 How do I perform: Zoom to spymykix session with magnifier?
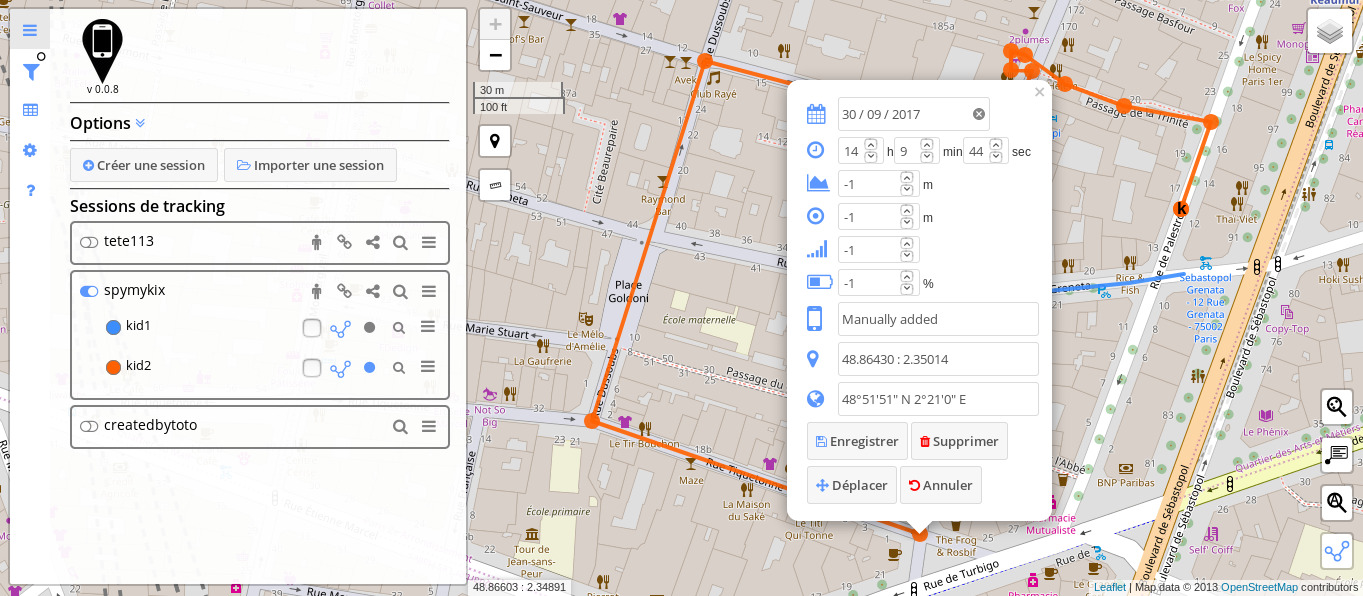pos(400,291)
